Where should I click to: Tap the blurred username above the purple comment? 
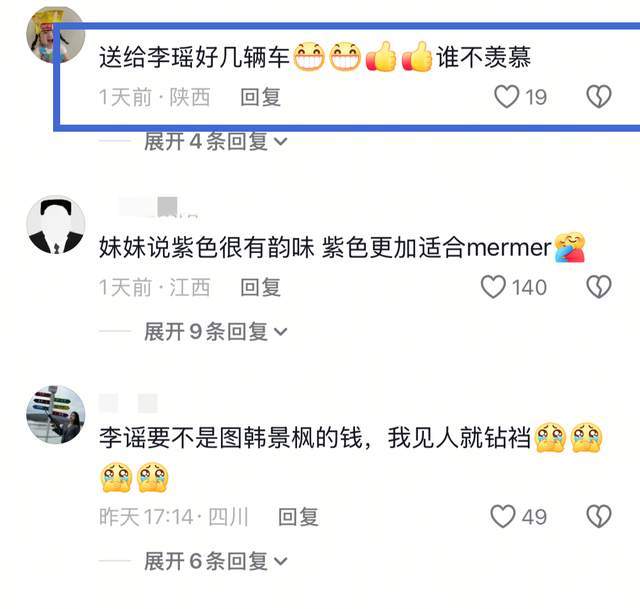coord(158,207)
